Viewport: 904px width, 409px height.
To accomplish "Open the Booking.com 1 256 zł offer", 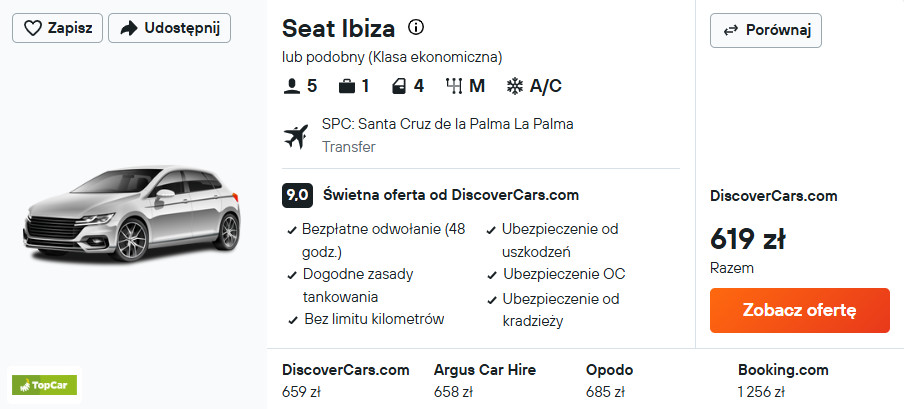I will coord(783,380).
